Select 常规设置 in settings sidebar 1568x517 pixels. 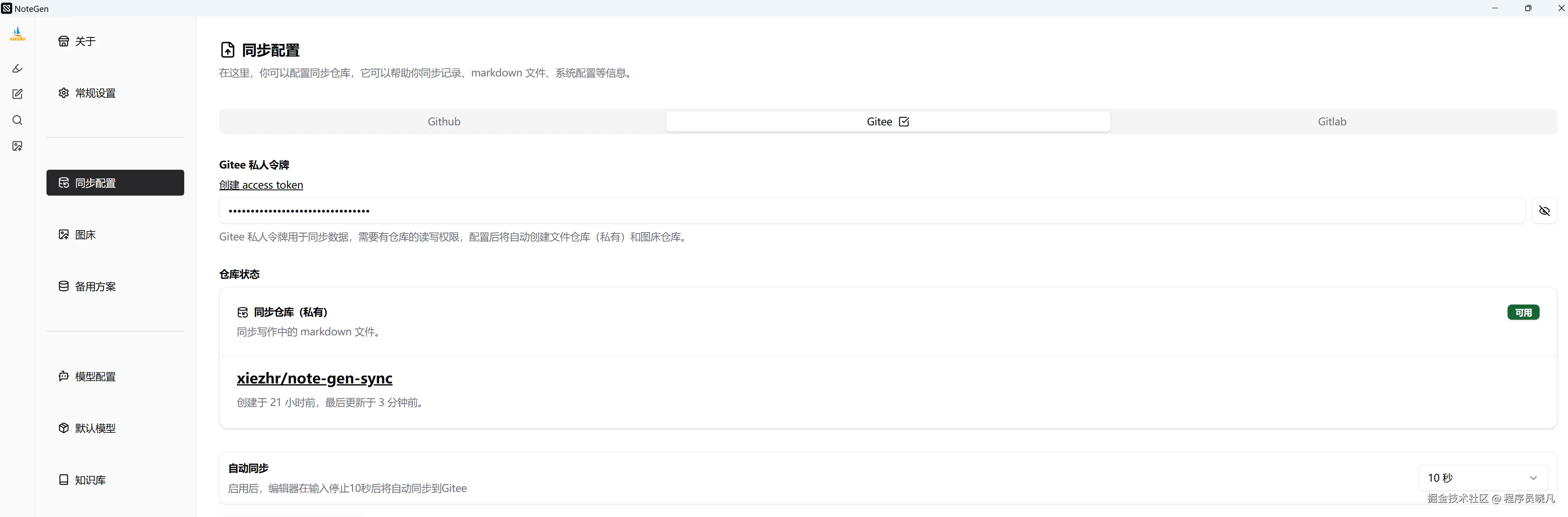95,93
